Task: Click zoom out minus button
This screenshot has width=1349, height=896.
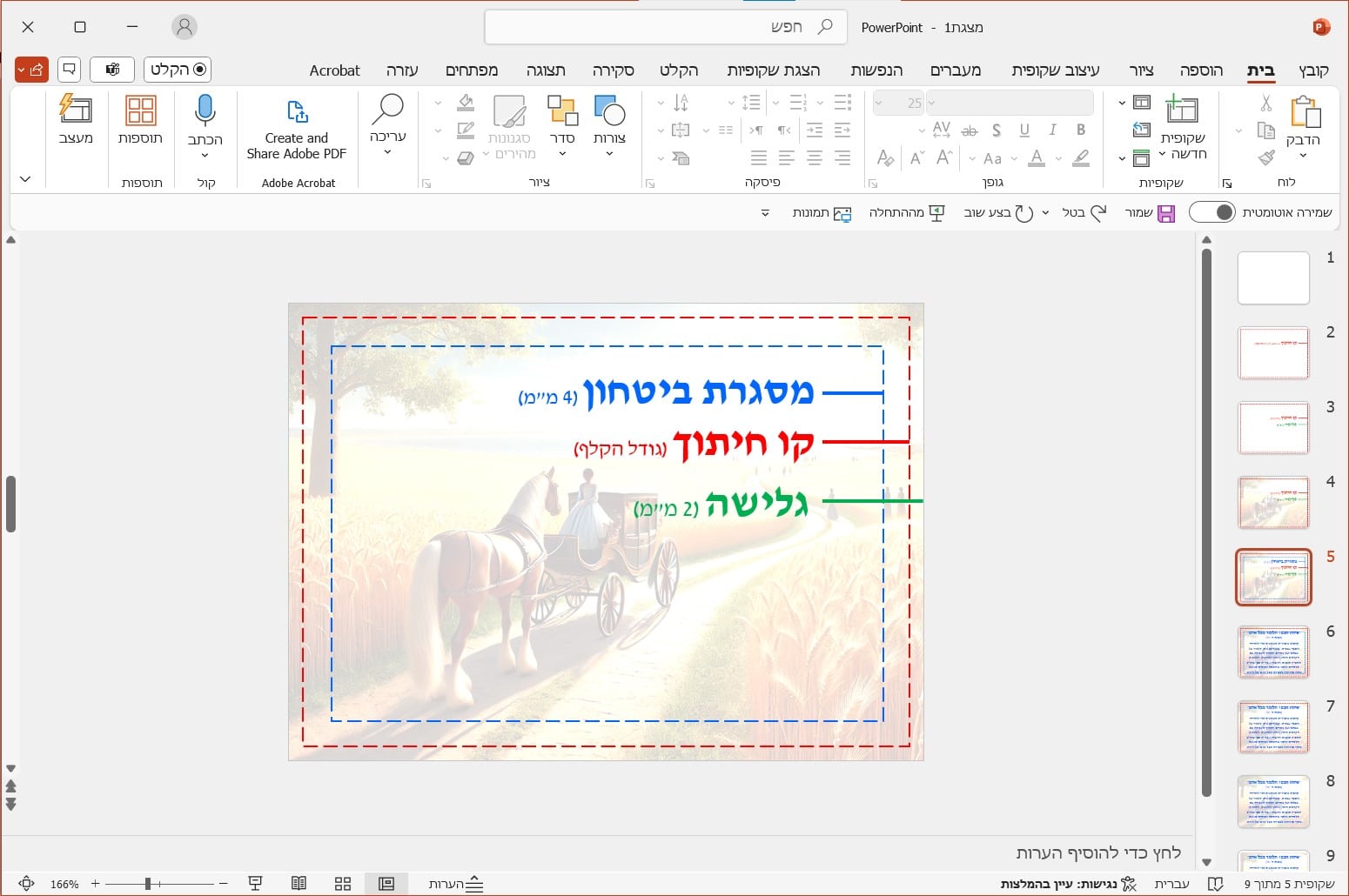Action: [224, 884]
